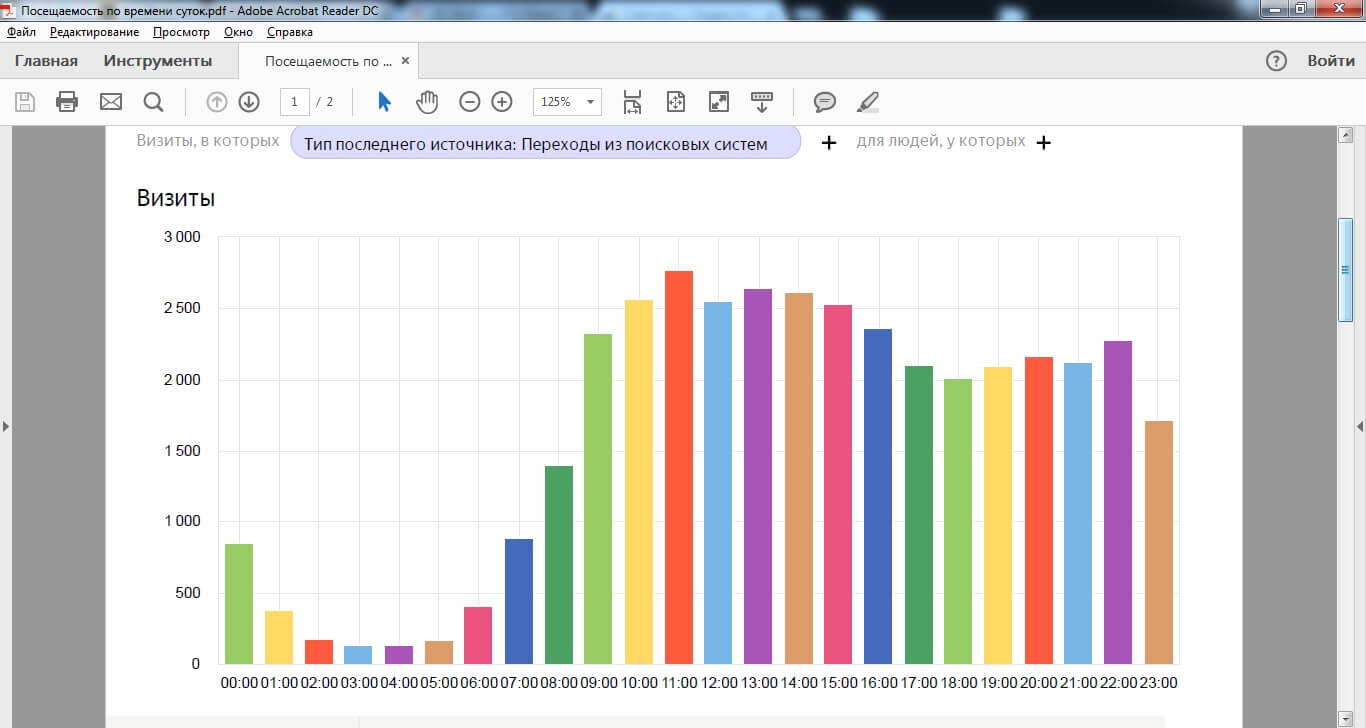
Task: Add a comment sticky note
Action: coord(825,102)
